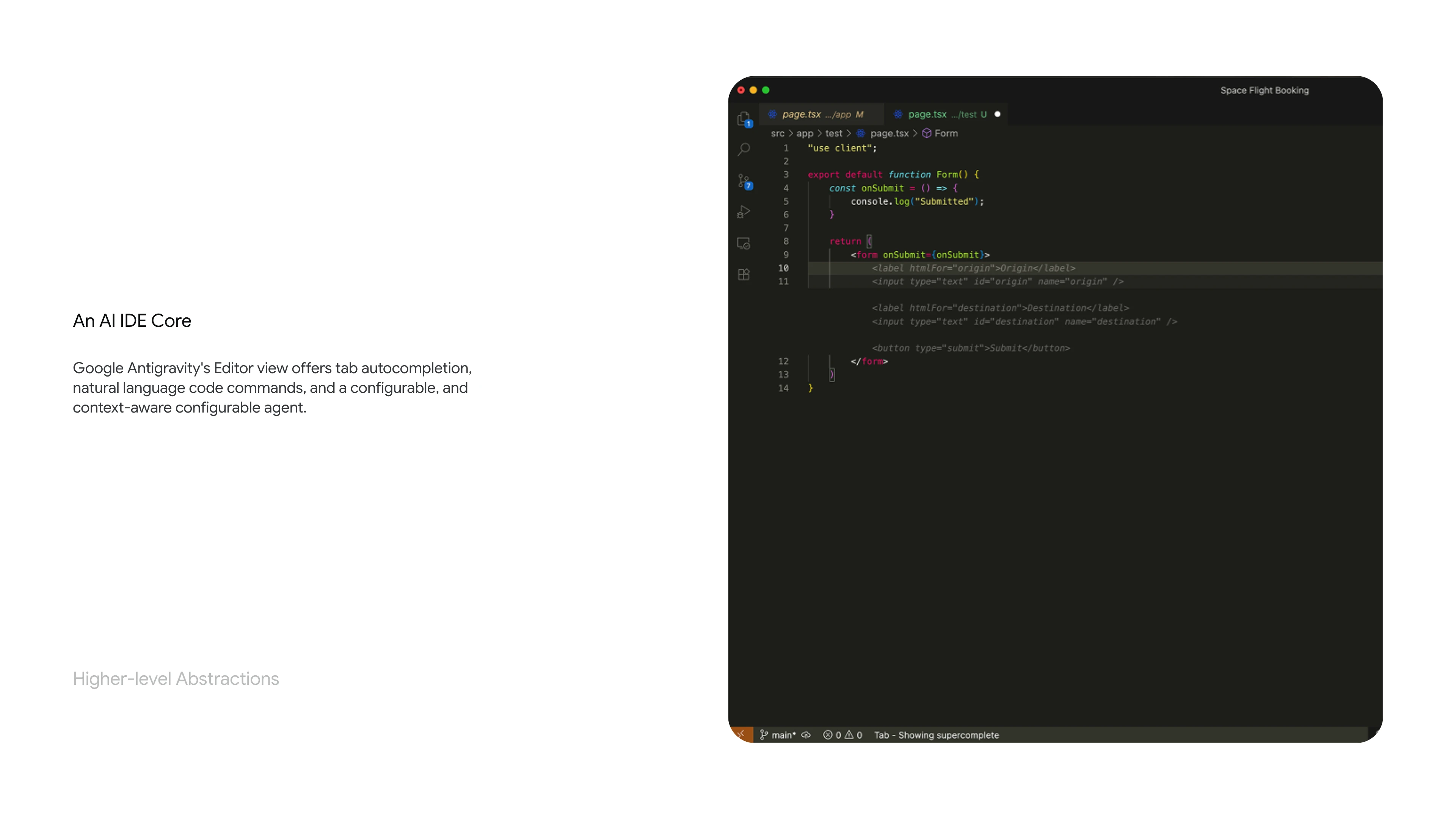Click line number 10 in the gutter

pyautogui.click(x=783, y=268)
